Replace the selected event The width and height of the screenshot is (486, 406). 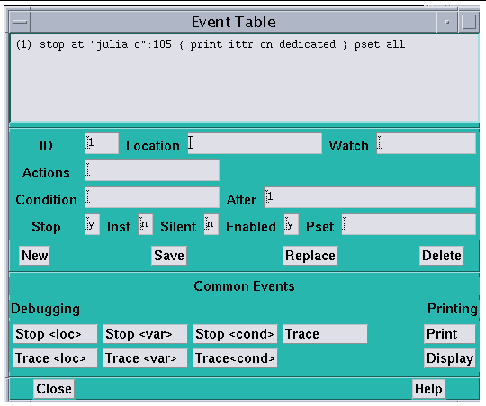pyautogui.click(x=310, y=256)
